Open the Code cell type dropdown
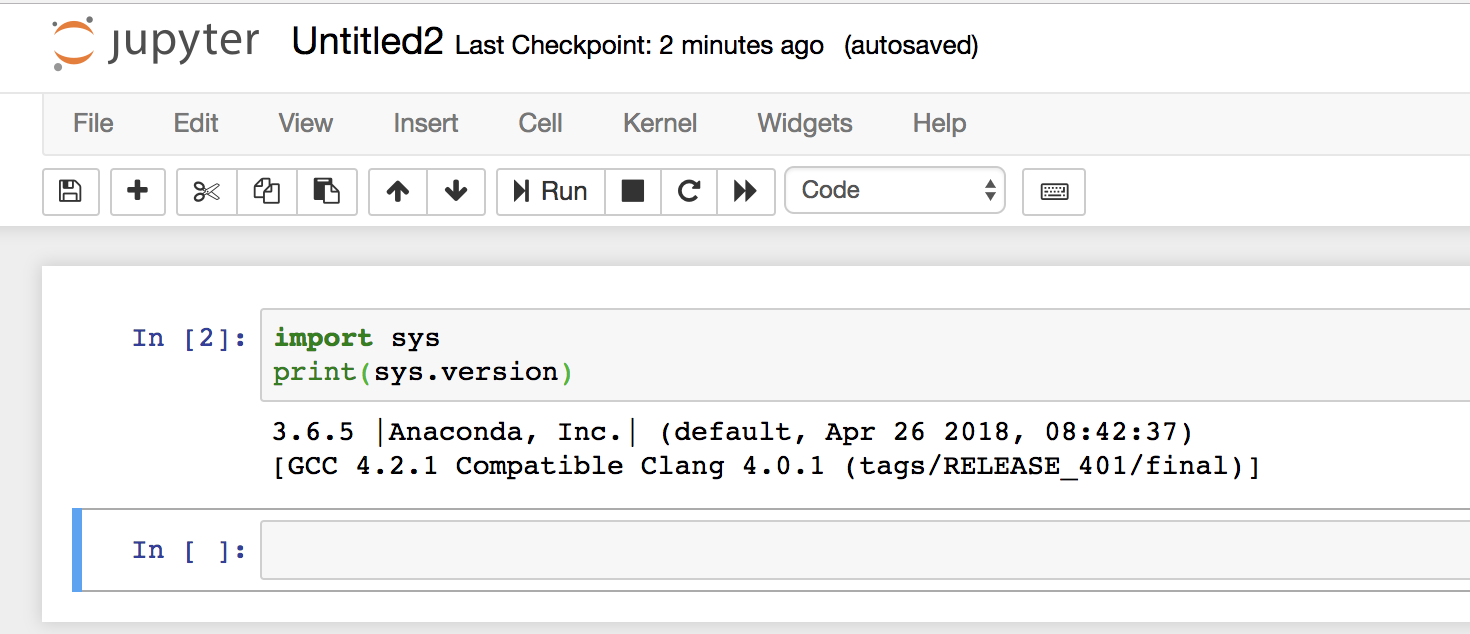The width and height of the screenshot is (1470, 634). pos(895,190)
